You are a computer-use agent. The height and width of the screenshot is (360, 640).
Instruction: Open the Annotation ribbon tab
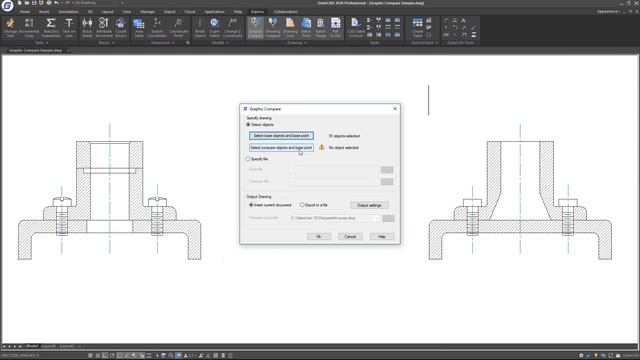(68, 11)
